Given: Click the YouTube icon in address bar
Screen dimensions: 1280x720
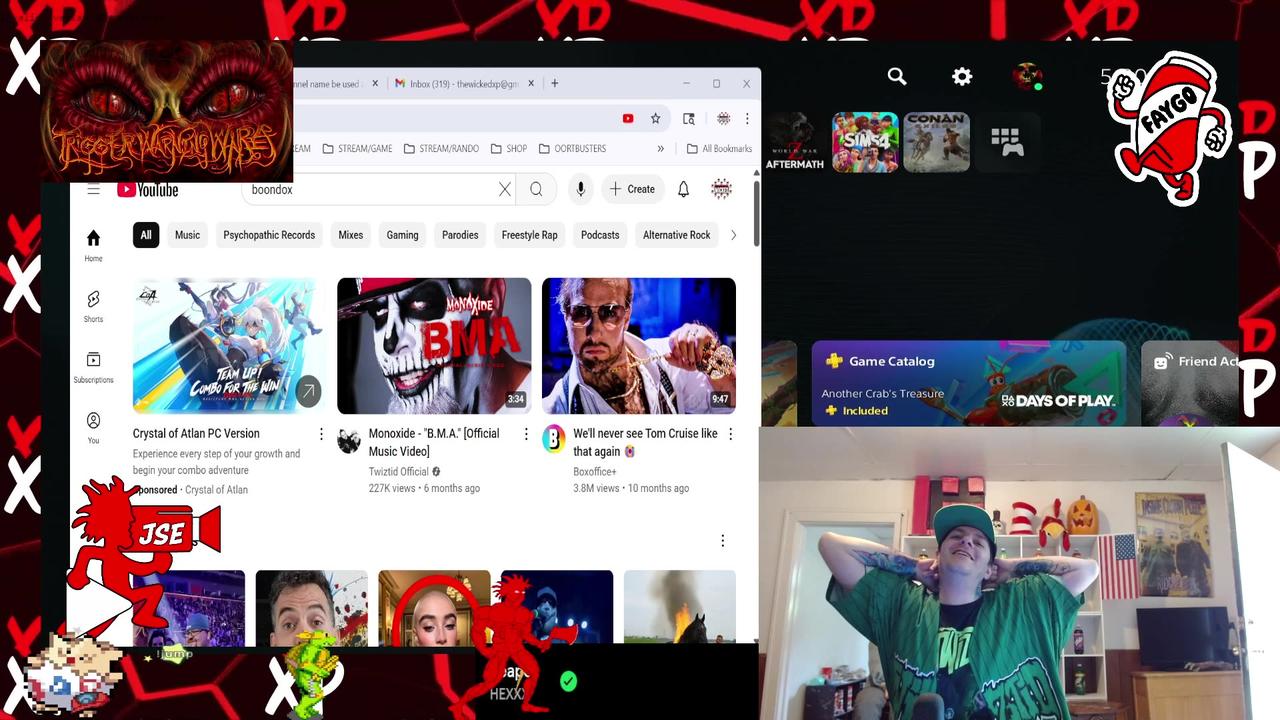Looking at the screenshot, I should point(628,118).
